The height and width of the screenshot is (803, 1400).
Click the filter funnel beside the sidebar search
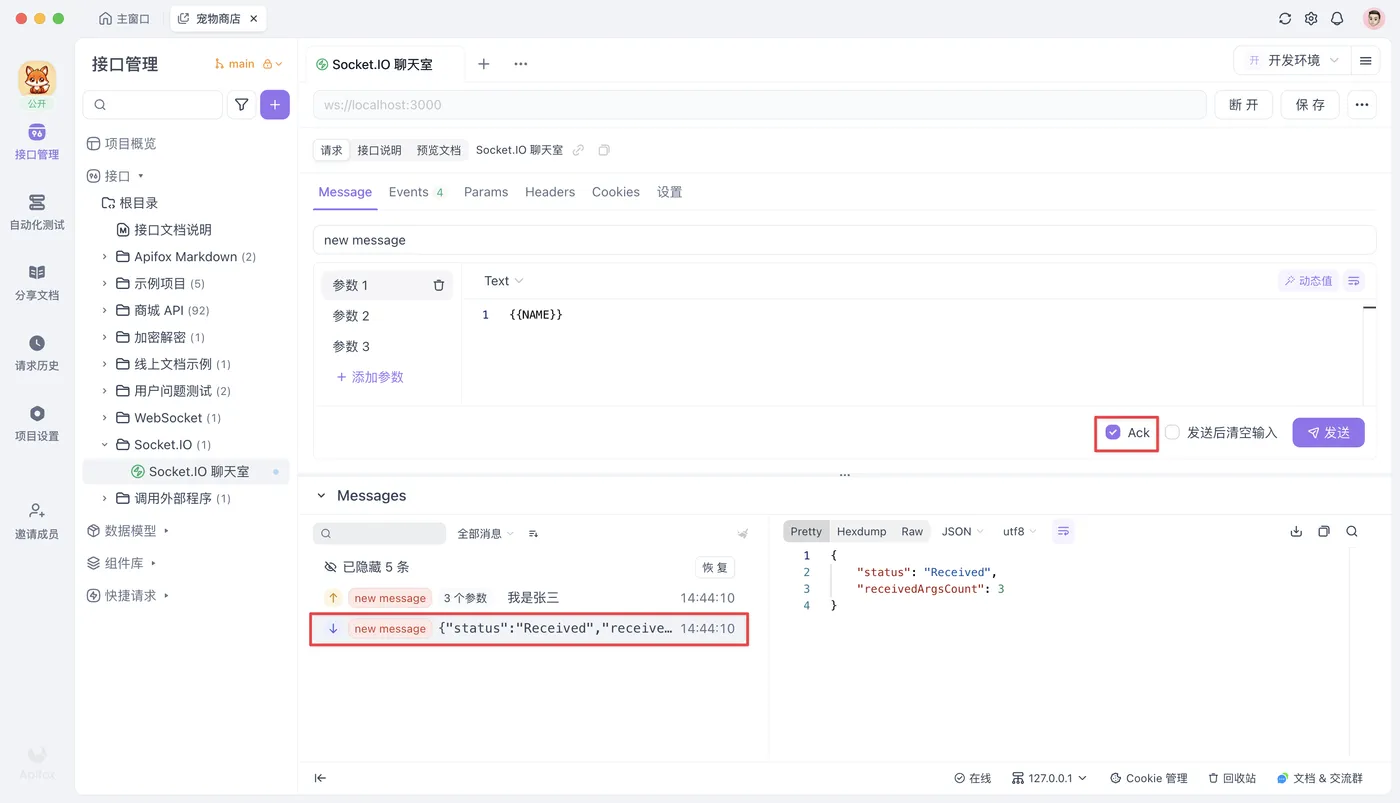pyautogui.click(x=241, y=105)
